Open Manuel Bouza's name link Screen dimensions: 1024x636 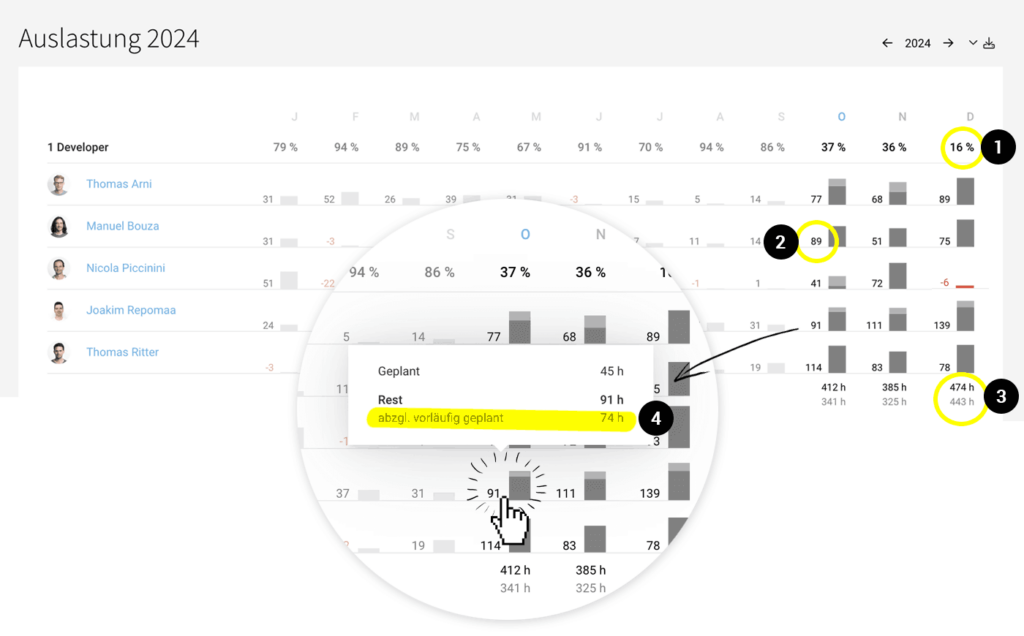click(x=122, y=226)
